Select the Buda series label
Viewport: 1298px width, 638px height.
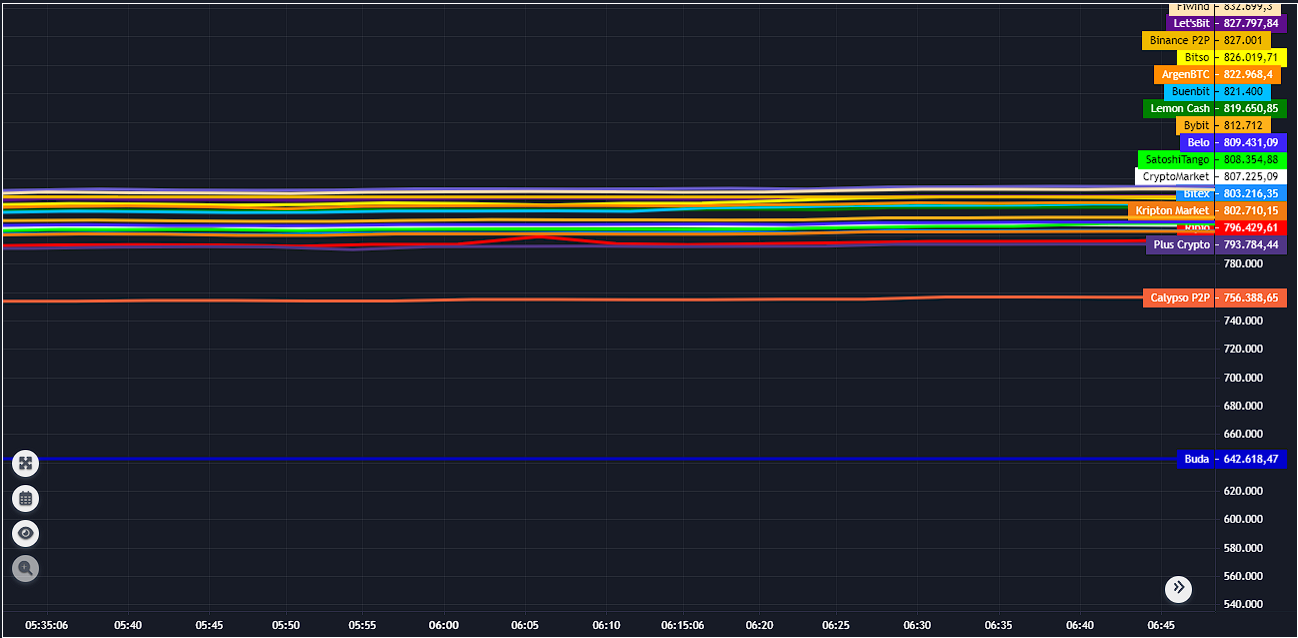(x=1196, y=459)
